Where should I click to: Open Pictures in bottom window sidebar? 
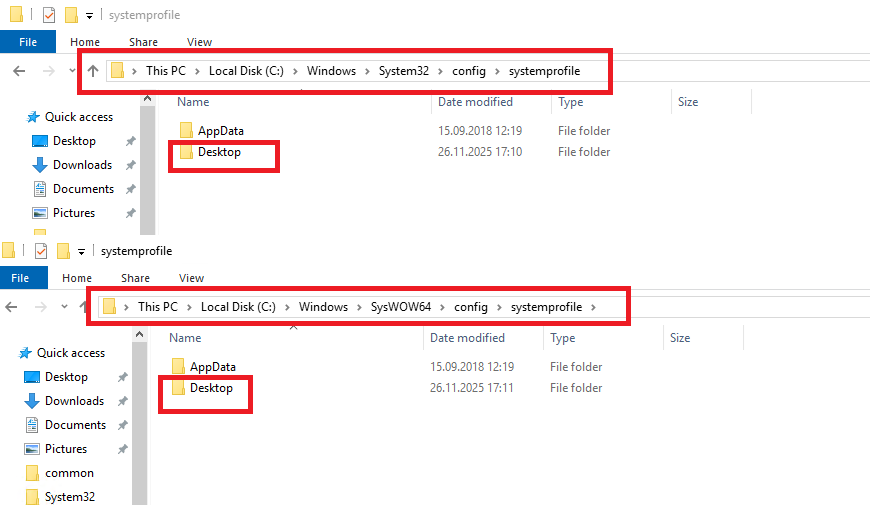pyautogui.click(x=66, y=448)
